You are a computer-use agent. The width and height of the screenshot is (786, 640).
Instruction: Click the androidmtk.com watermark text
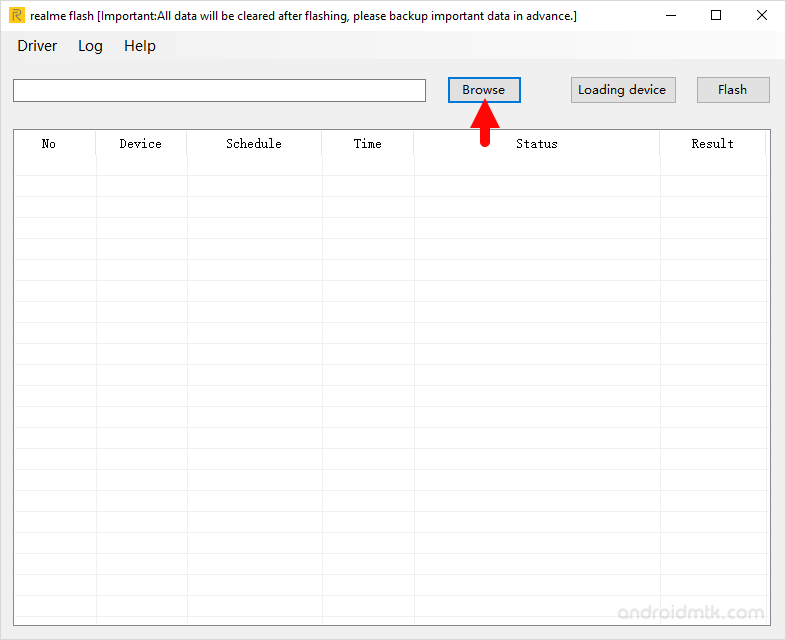click(x=691, y=613)
